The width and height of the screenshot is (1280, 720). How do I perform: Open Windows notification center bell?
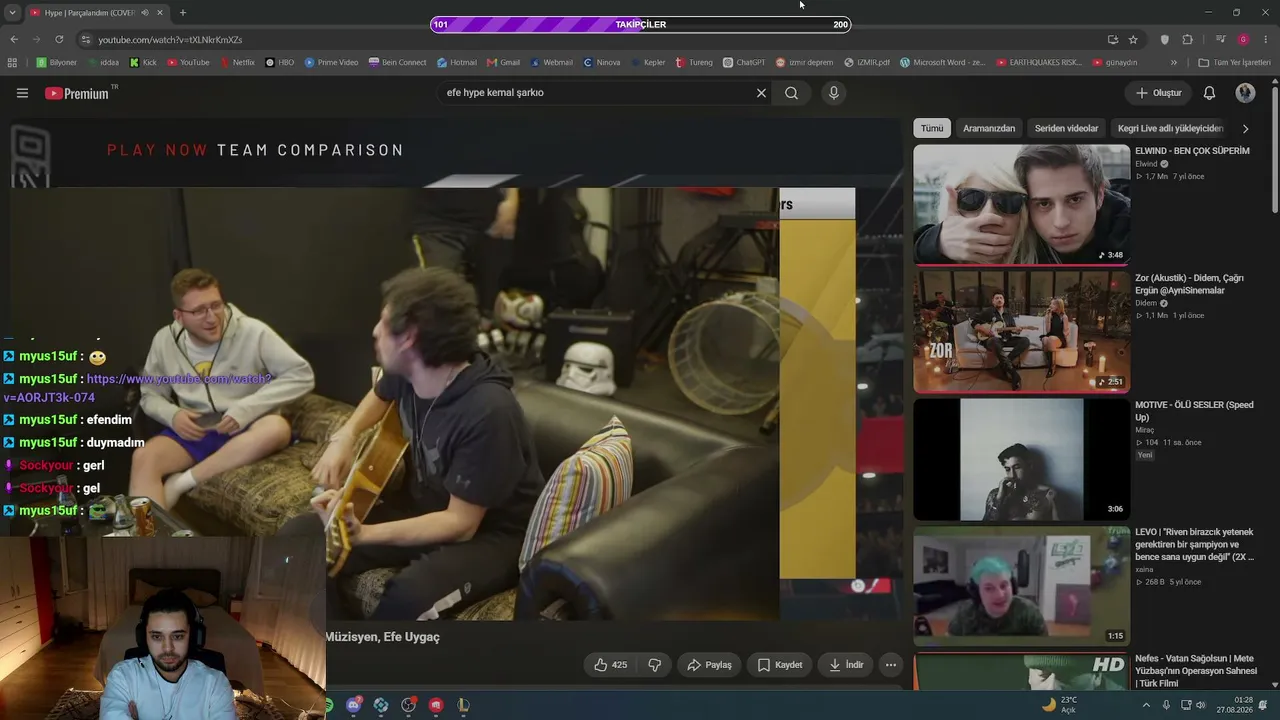pyautogui.click(x=1263, y=705)
